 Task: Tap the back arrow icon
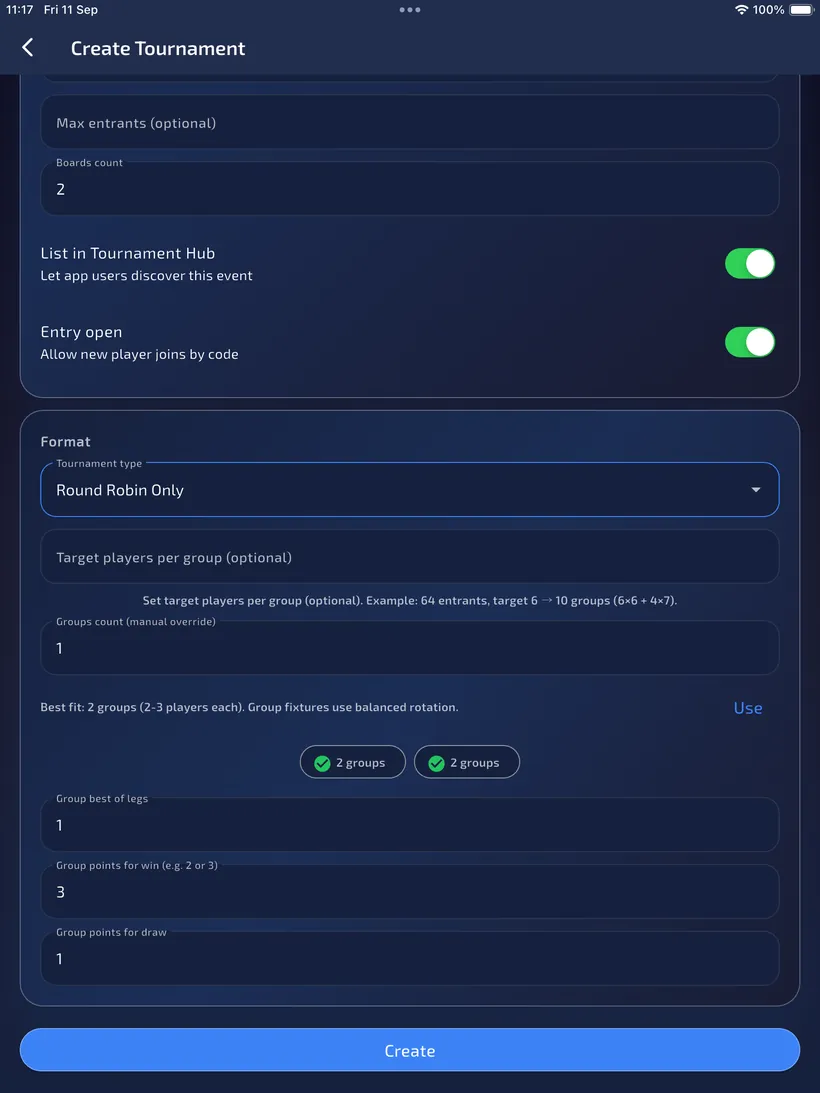tap(27, 47)
